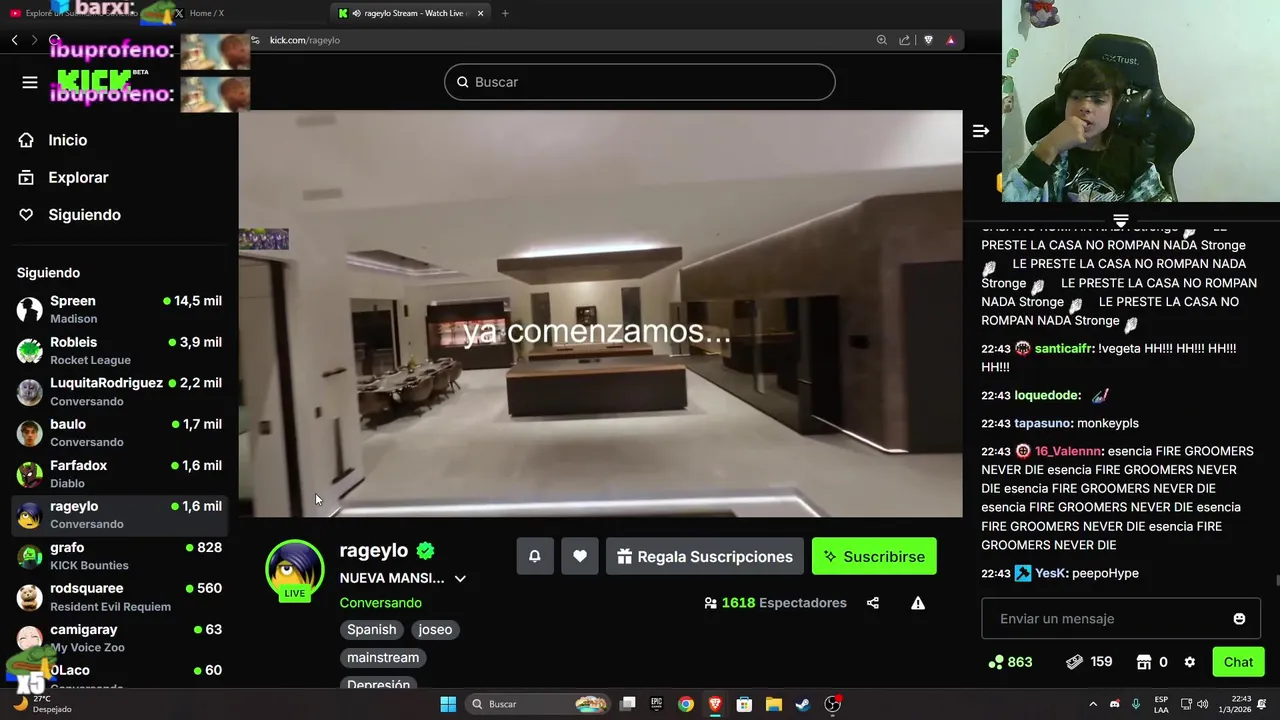Follow rageylo with the heart button
1280x720 pixels.
(x=580, y=556)
